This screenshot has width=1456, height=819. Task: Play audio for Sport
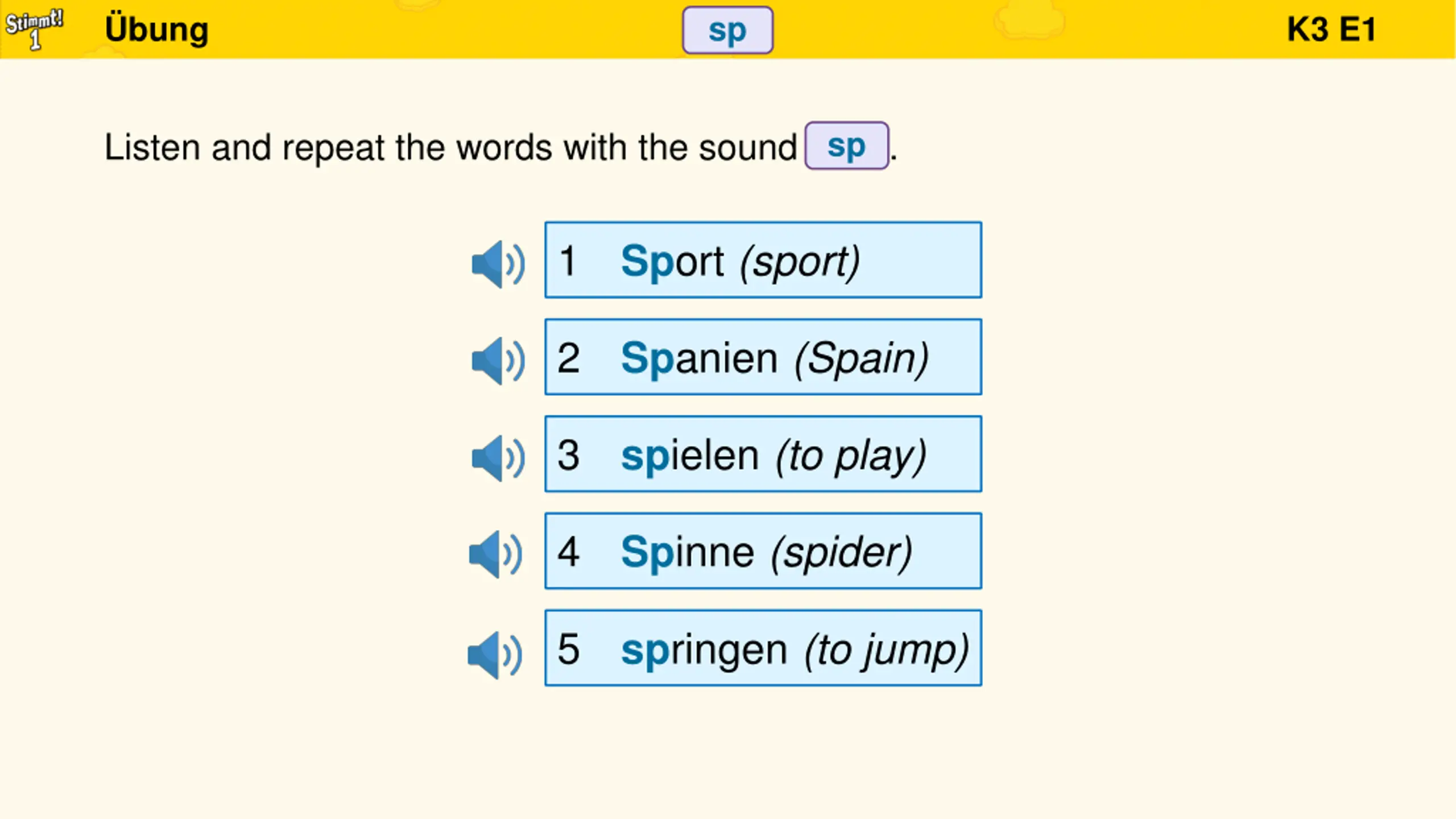pyautogui.click(x=498, y=264)
